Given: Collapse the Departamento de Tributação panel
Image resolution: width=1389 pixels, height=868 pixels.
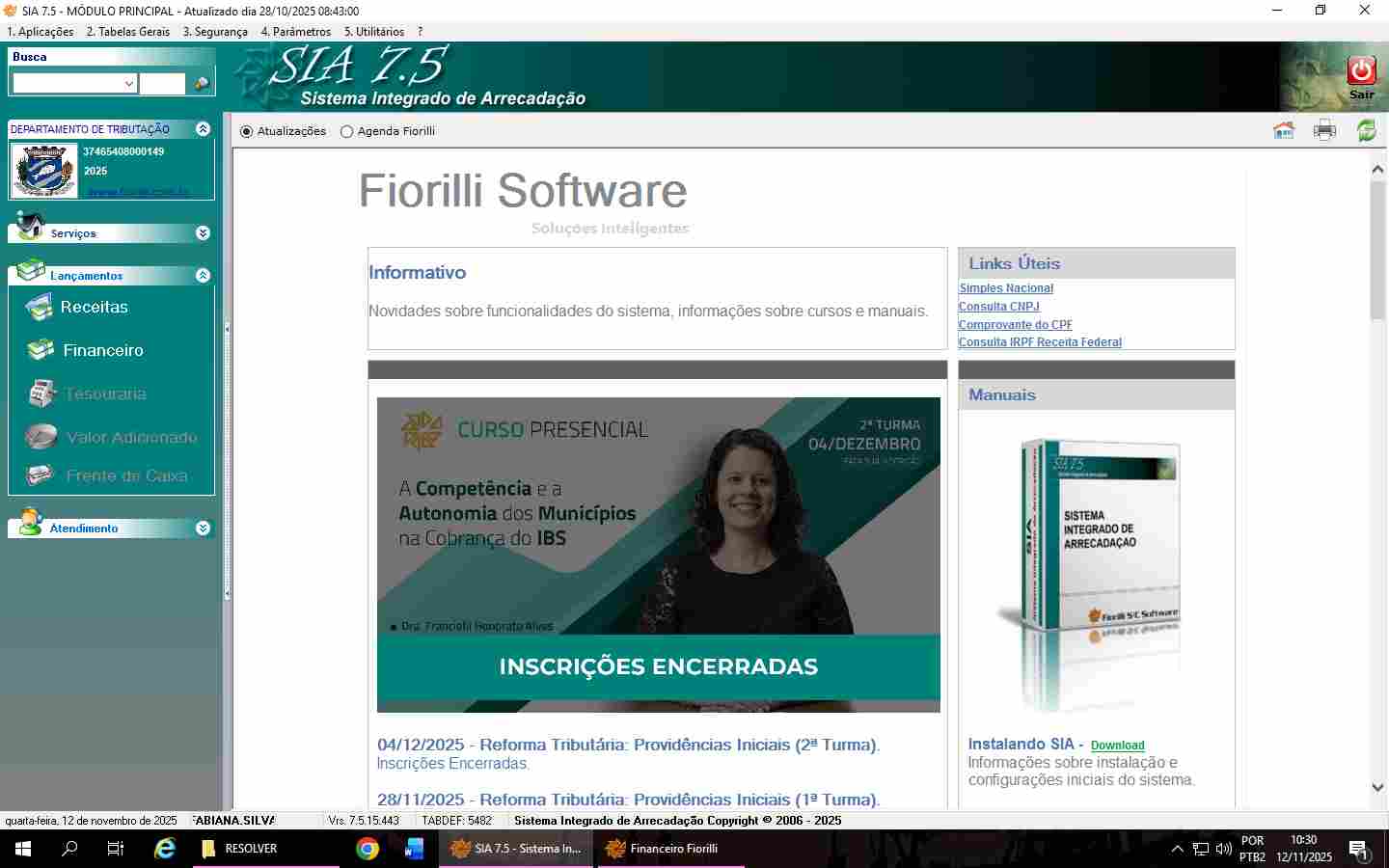Looking at the screenshot, I should coord(203,129).
